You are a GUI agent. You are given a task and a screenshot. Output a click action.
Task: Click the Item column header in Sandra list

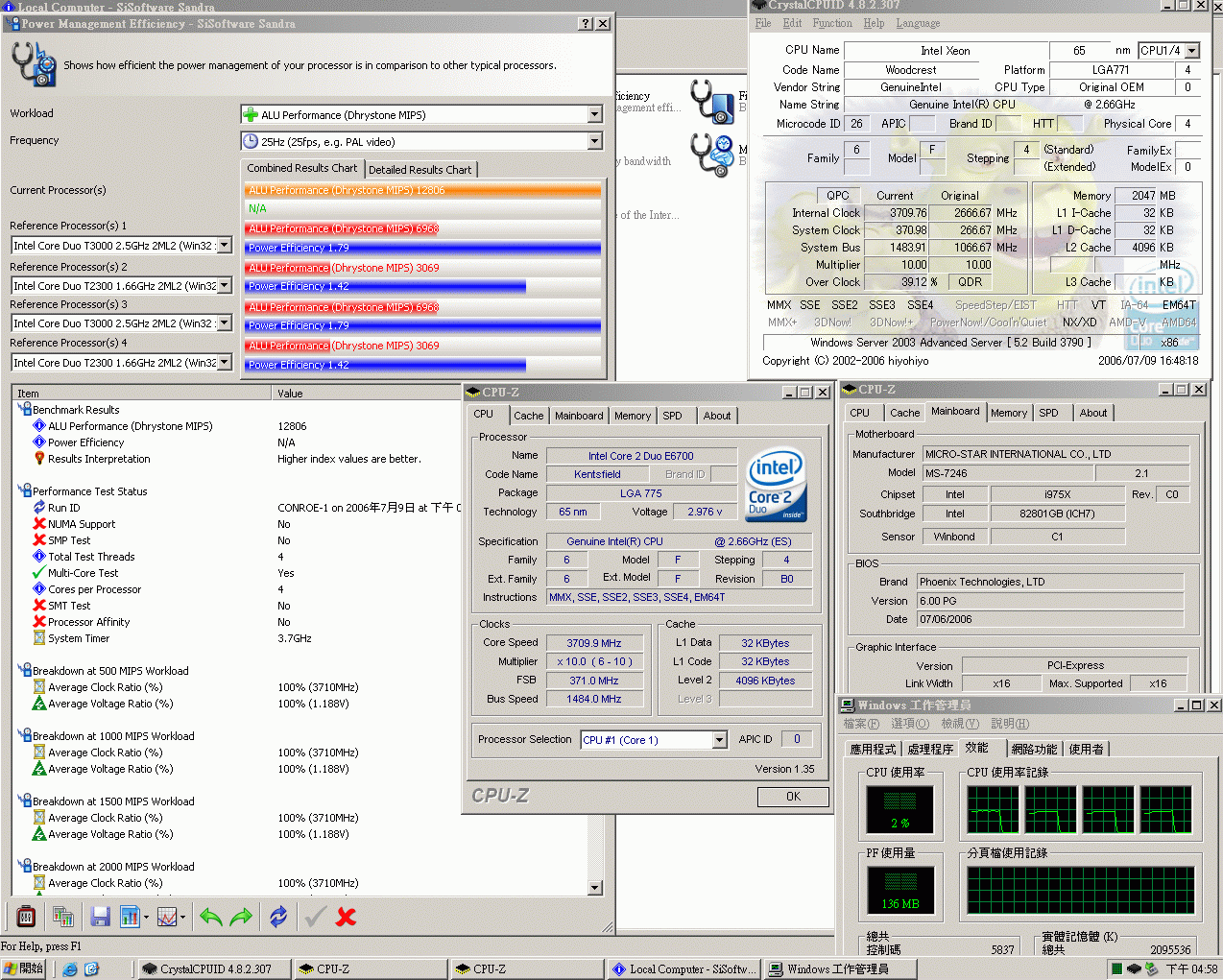[x=142, y=394]
